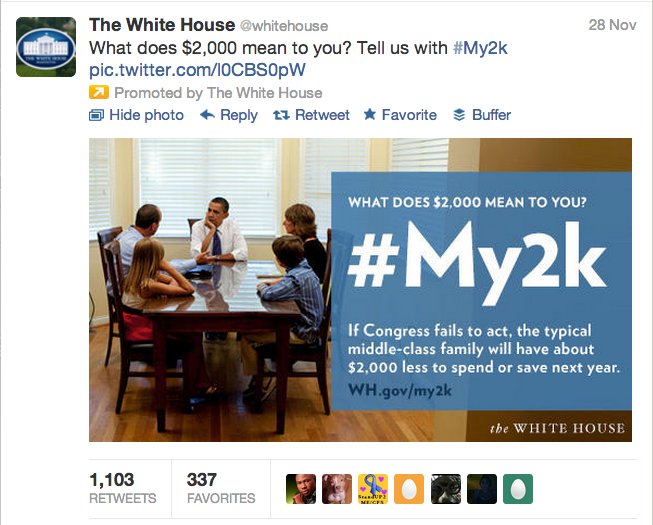Image resolution: width=653 pixels, height=525 pixels.
Task: View the 337 favorites list
Action: [x=220, y=488]
